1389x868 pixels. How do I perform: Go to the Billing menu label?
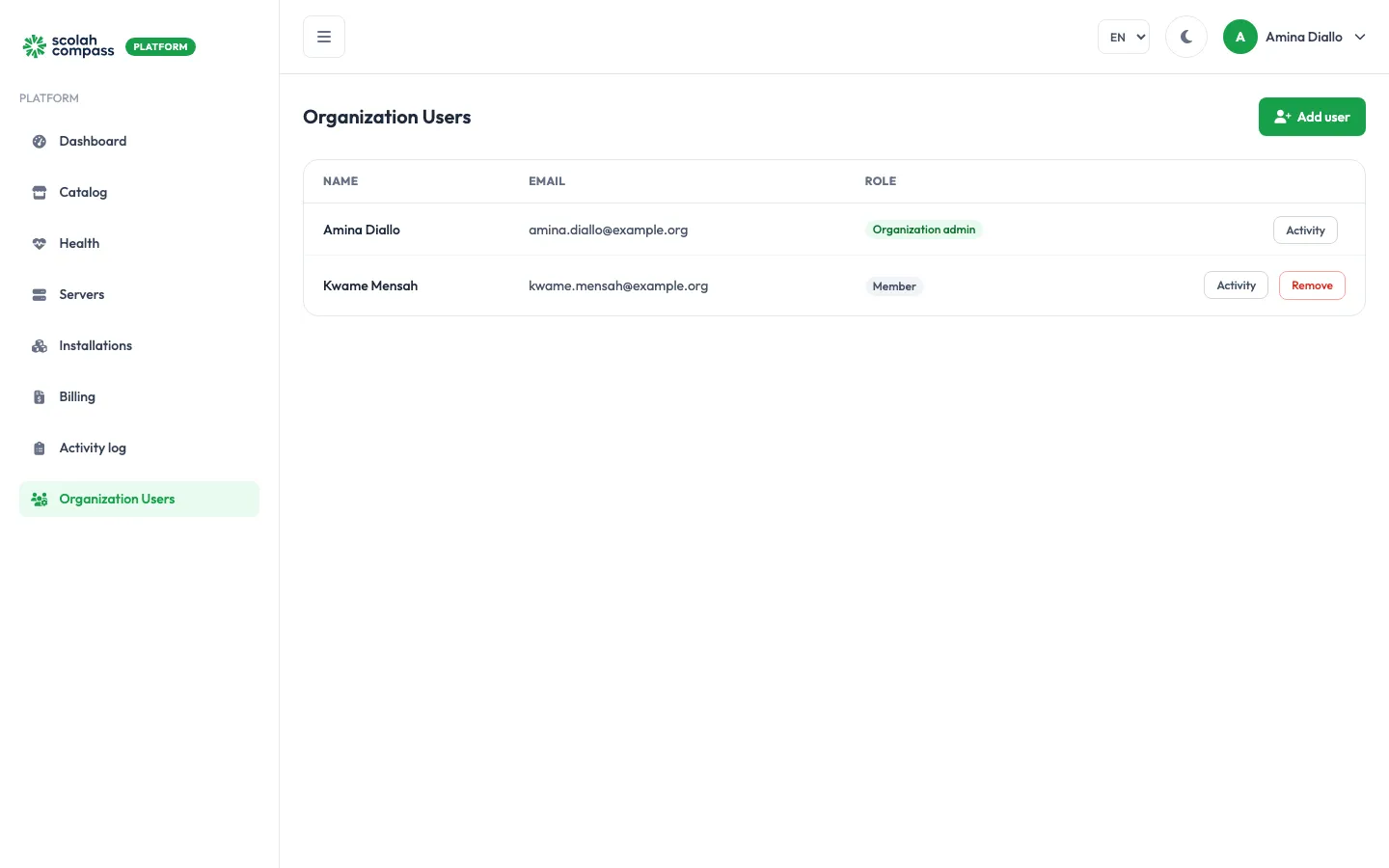(77, 397)
